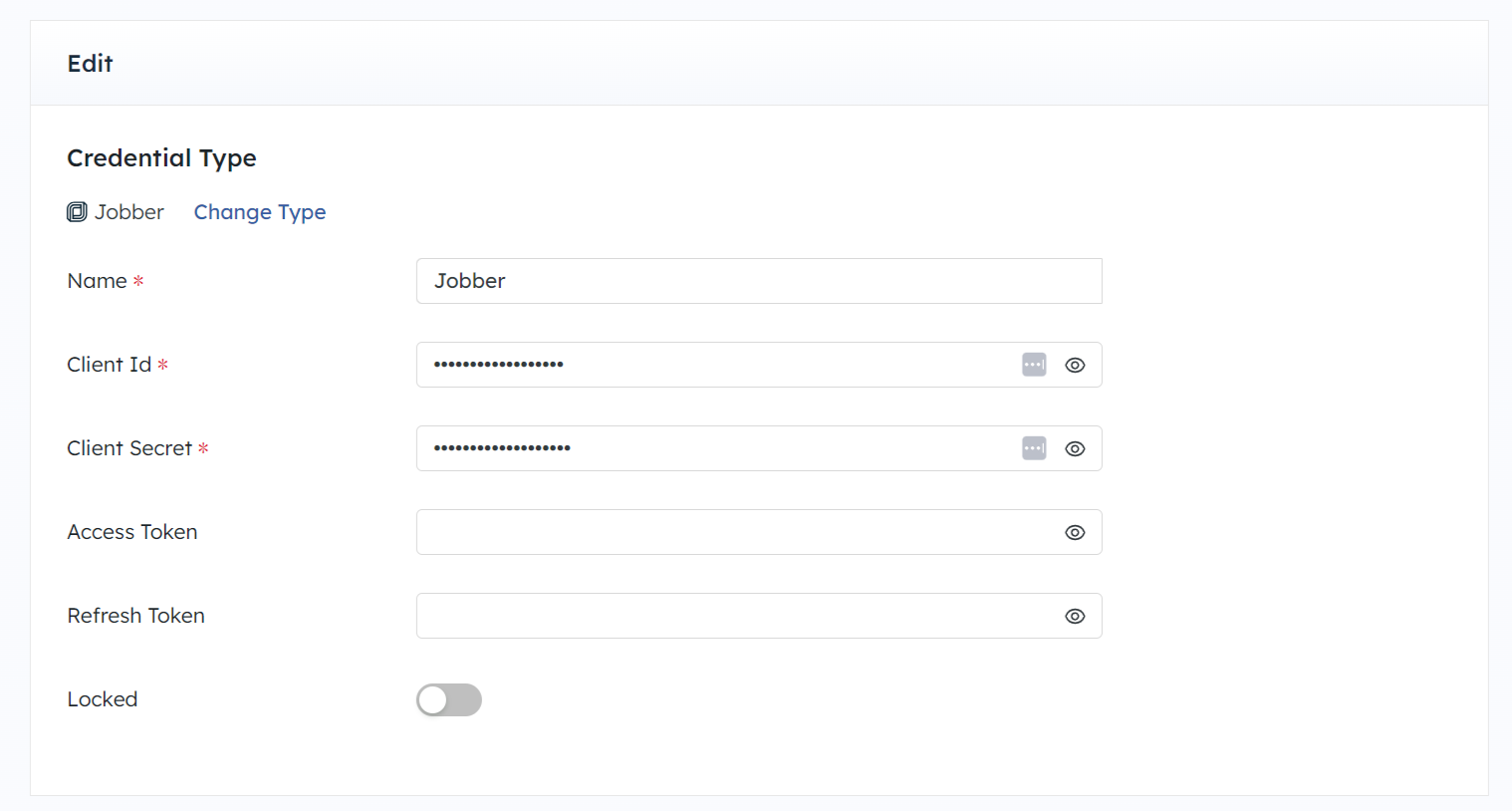Click the Name field label
Screen dimensions: 1512x811
tap(97, 281)
